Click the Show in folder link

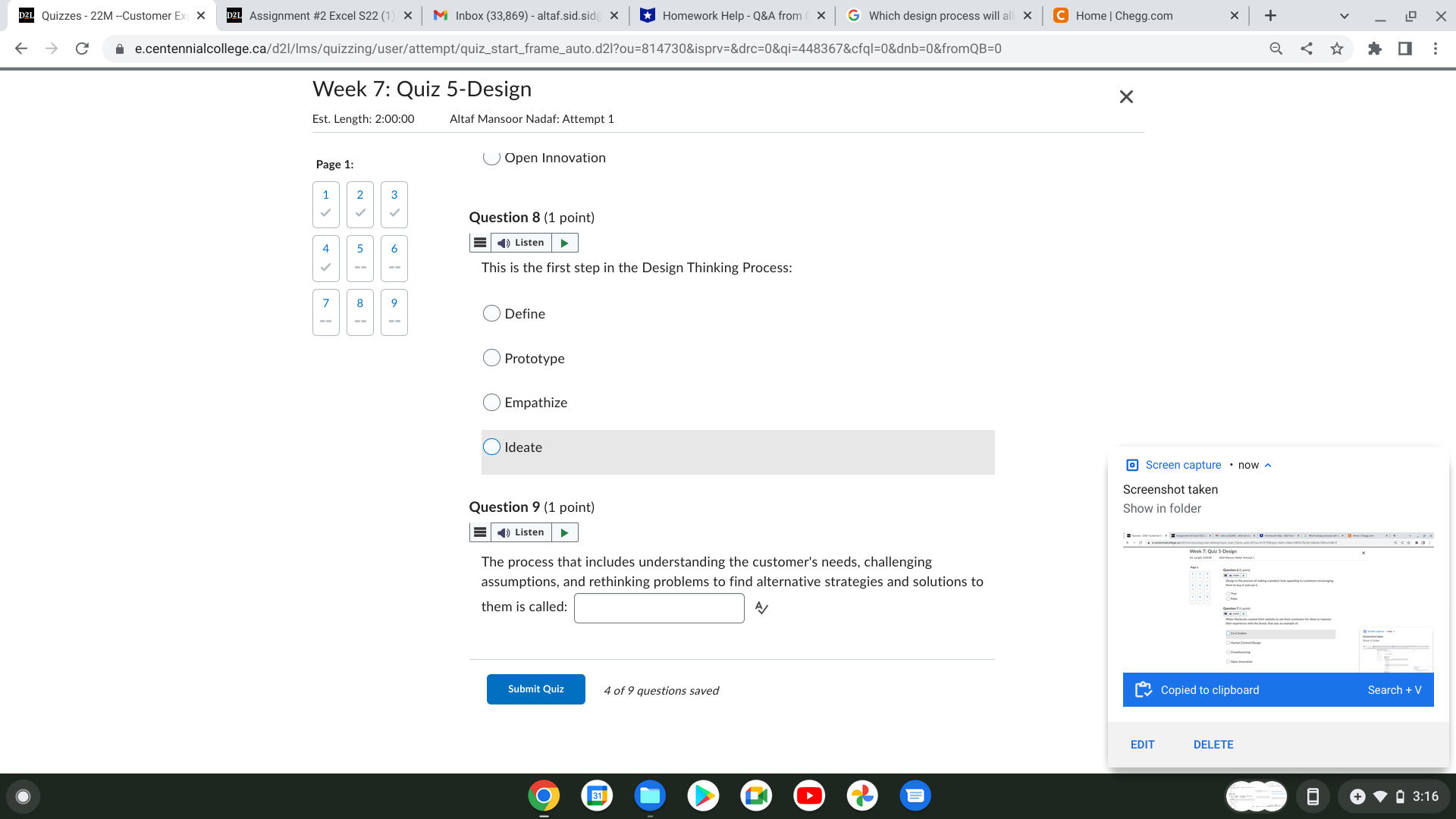pyautogui.click(x=1162, y=508)
